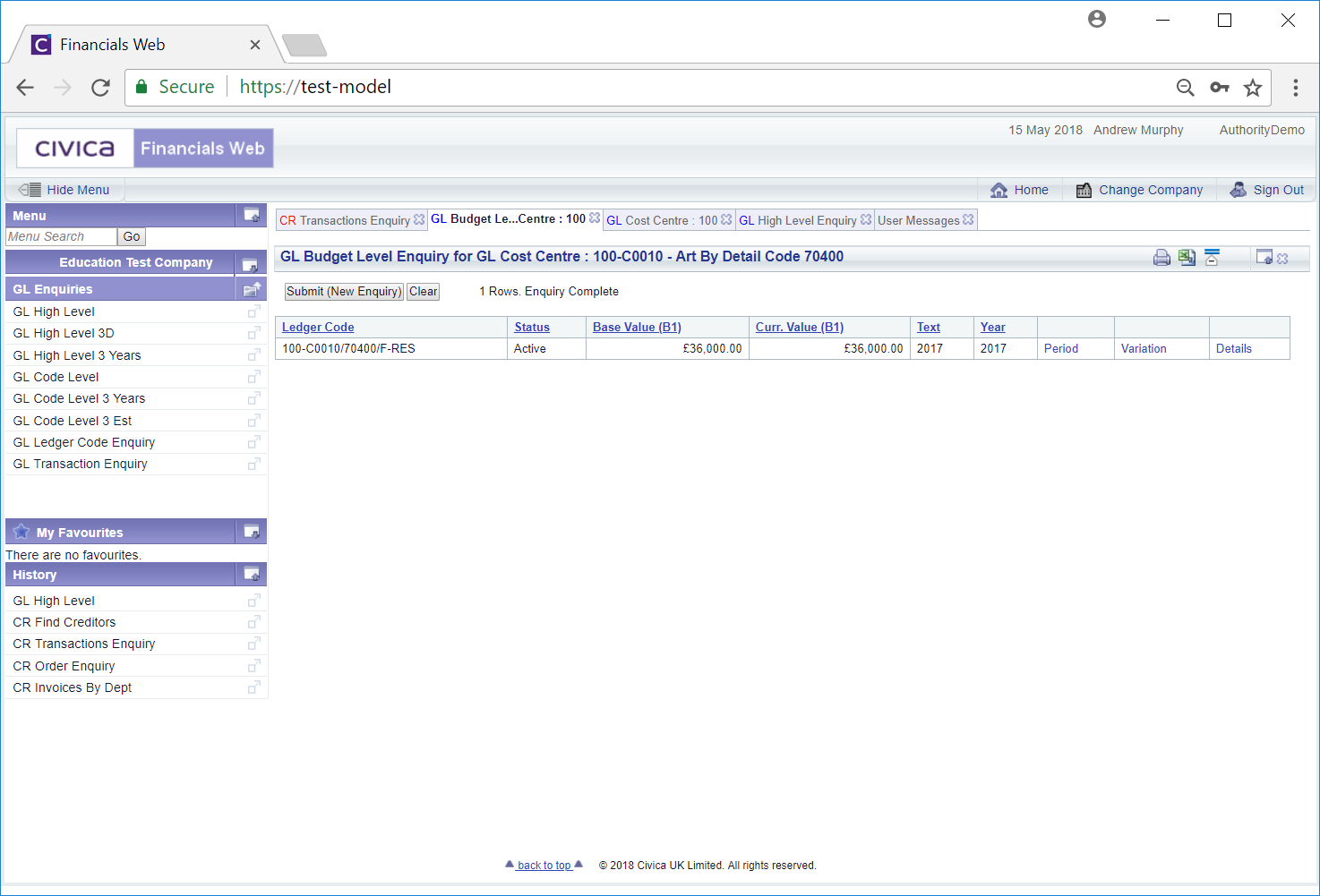Open CR Find Creditors new-window icon
1320x896 pixels.
click(x=254, y=622)
